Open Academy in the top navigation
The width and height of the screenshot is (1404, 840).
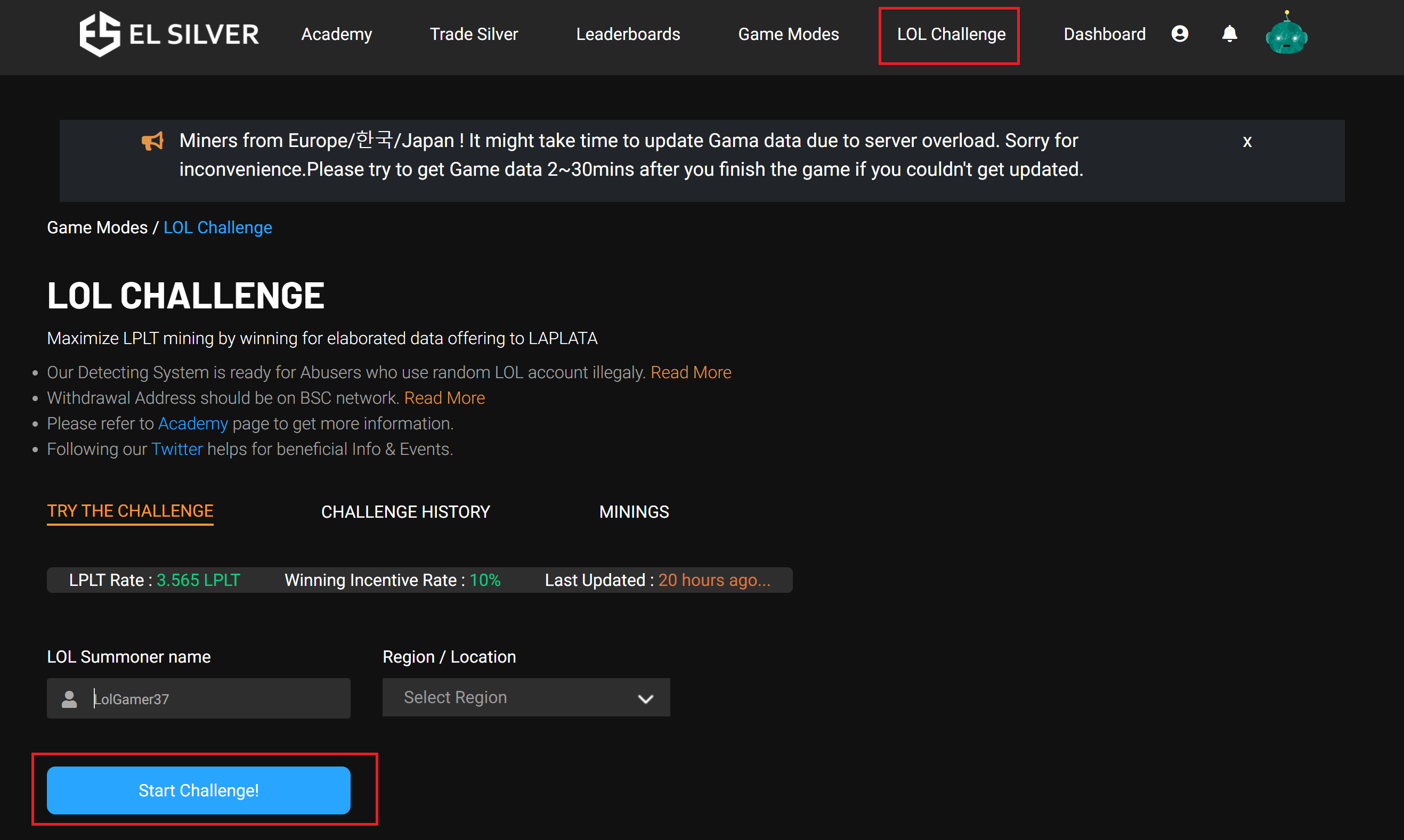pyautogui.click(x=336, y=34)
